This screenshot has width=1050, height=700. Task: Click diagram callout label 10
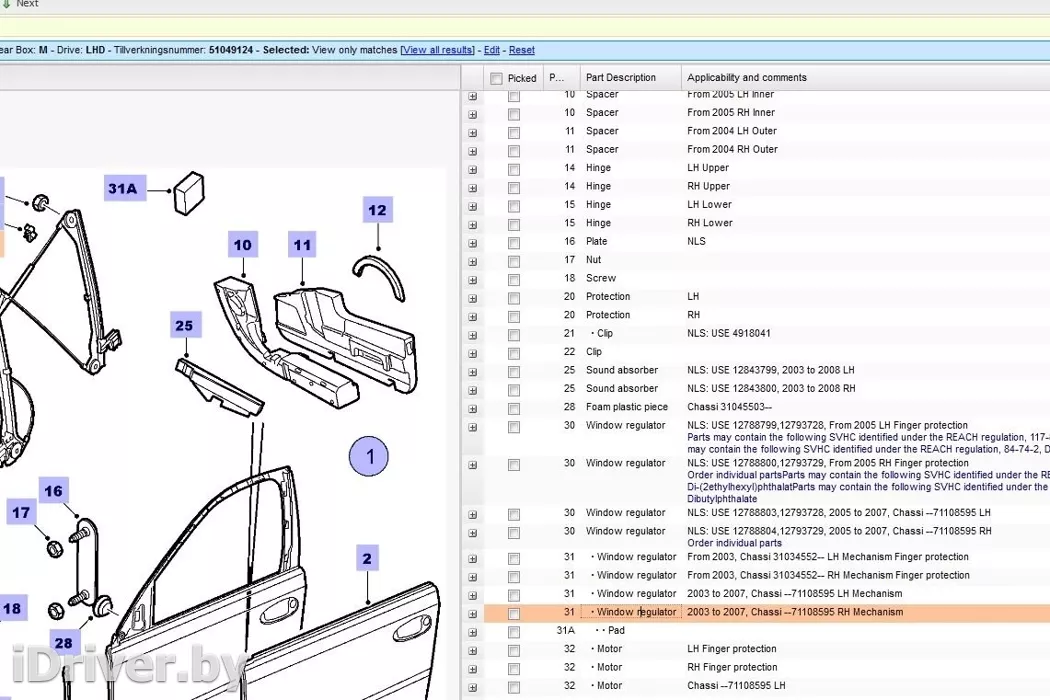242,245
